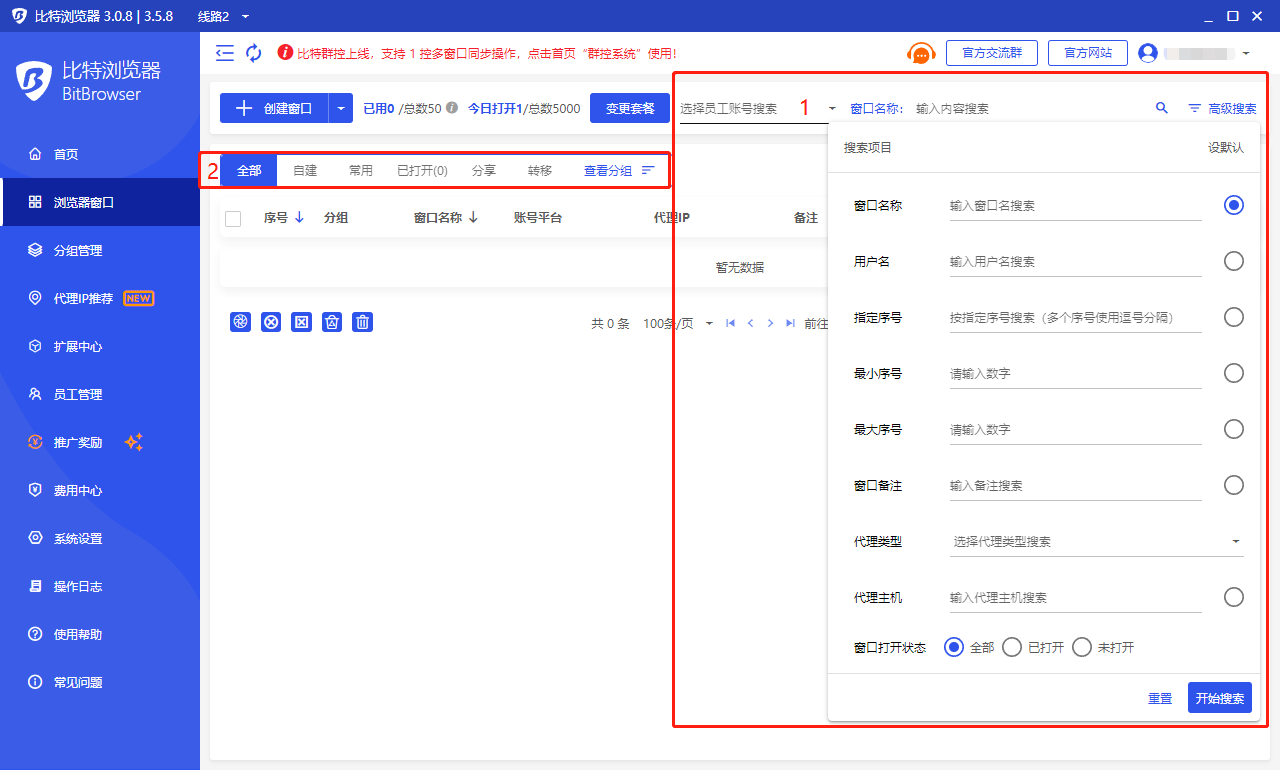The width and height of the screenshot is (1280, 770).
Task: Click the info icon next to 常见问题
Action: pos(35,683)
